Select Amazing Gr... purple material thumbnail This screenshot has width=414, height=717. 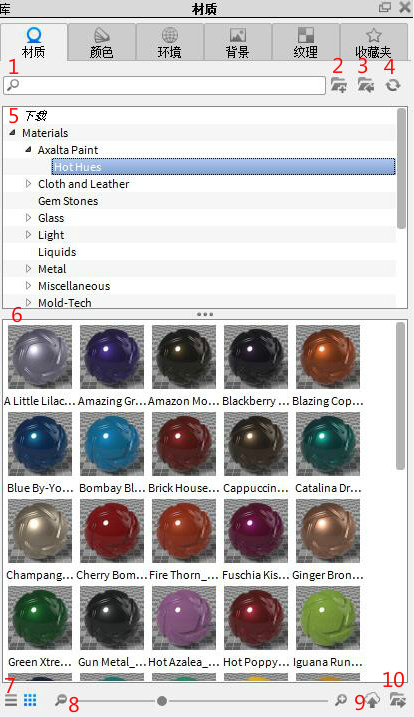coord(112,357)
